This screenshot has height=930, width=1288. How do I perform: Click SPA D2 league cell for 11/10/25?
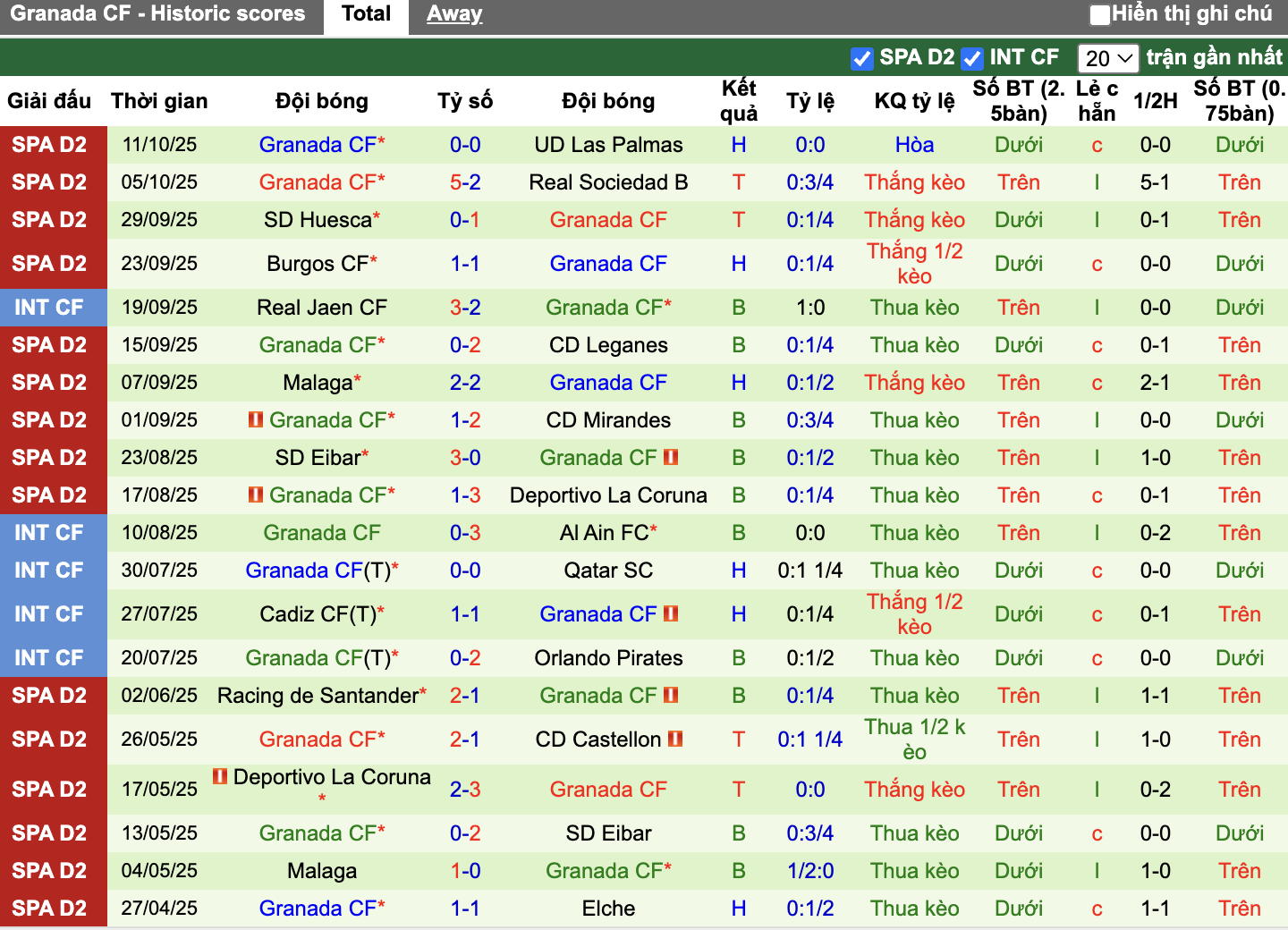click(54, 145)
